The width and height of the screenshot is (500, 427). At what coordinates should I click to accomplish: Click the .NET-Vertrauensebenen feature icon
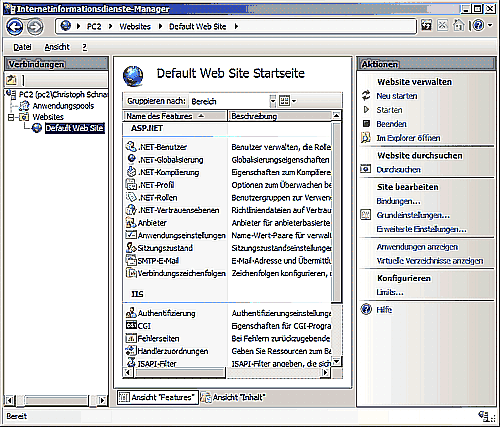coord(131,210)
